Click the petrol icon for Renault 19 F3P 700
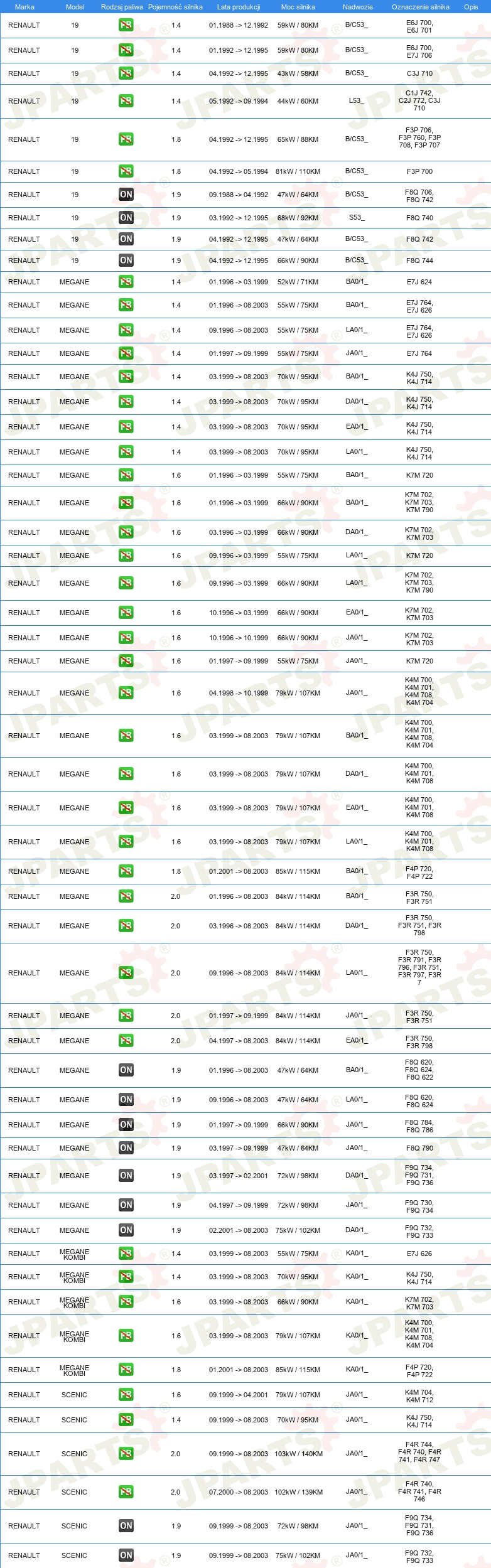Image resolution: width=491 pixels, height=1568 pixels. [x=126, y=171]
